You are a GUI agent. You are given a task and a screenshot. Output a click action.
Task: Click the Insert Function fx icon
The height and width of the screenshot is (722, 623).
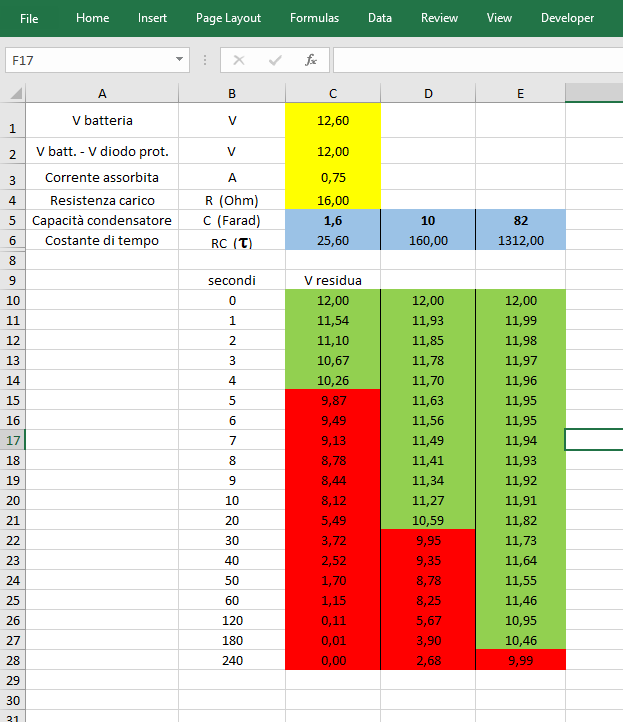coord(311,60)
